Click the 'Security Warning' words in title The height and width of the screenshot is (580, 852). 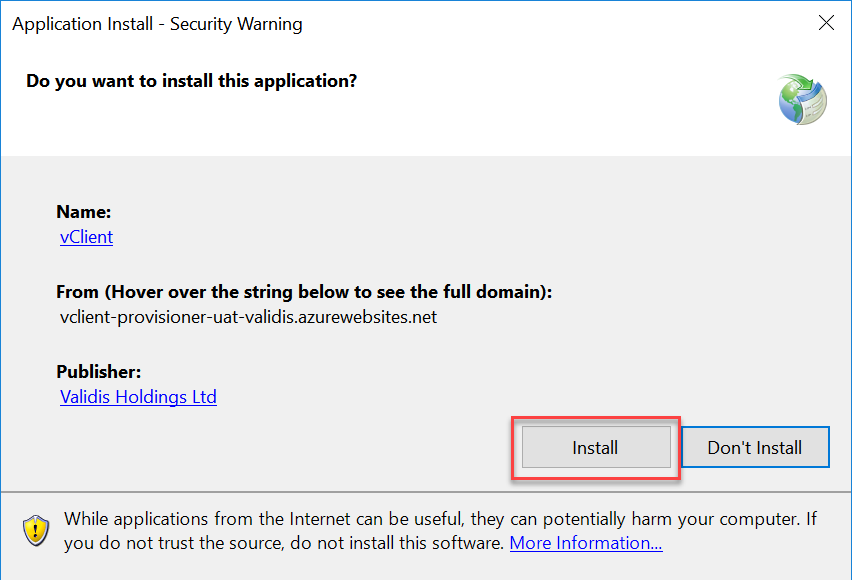[x=236, y=23]
